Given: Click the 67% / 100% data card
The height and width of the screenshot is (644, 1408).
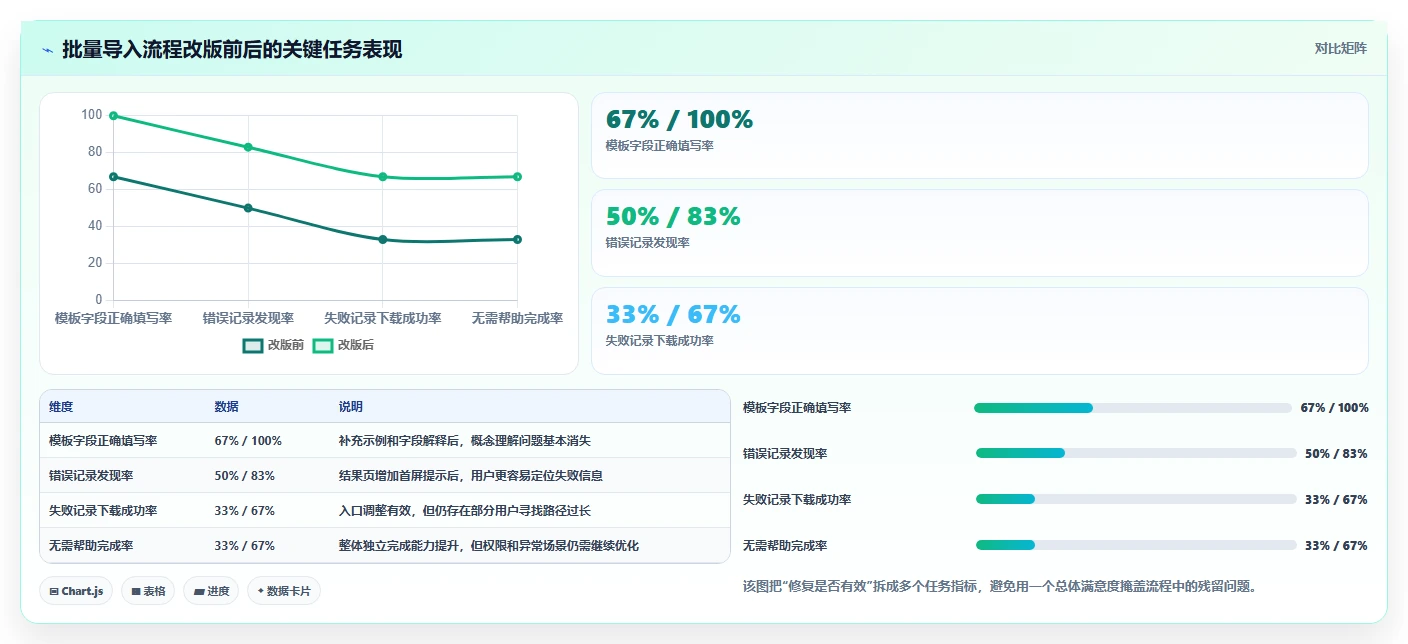Looking at the screenshot, I should pos(979,135).
